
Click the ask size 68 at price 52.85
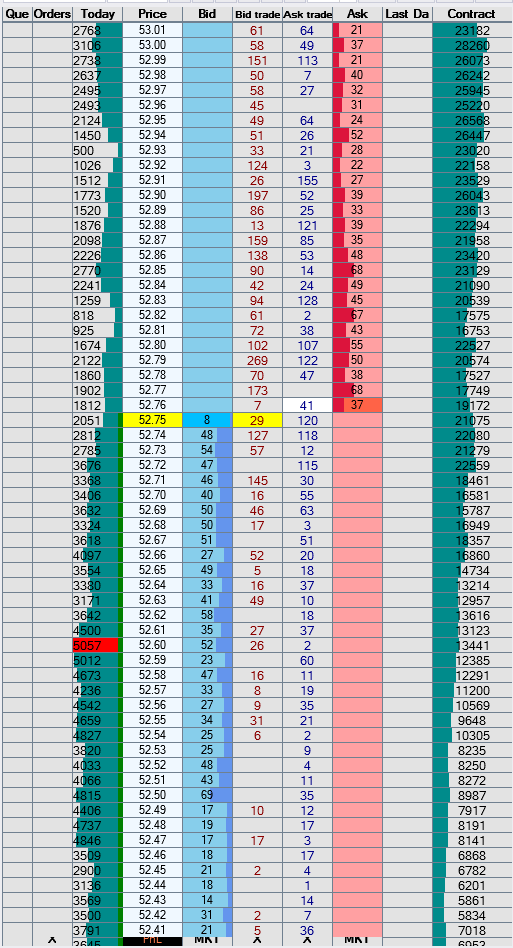coord(357,270)
